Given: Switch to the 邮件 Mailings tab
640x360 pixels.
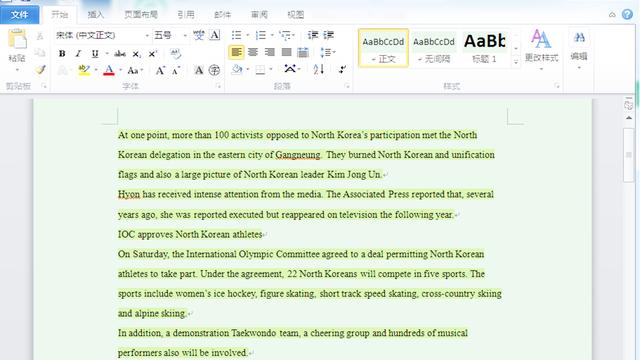Looking at the screenshot, I should [222, 15].
